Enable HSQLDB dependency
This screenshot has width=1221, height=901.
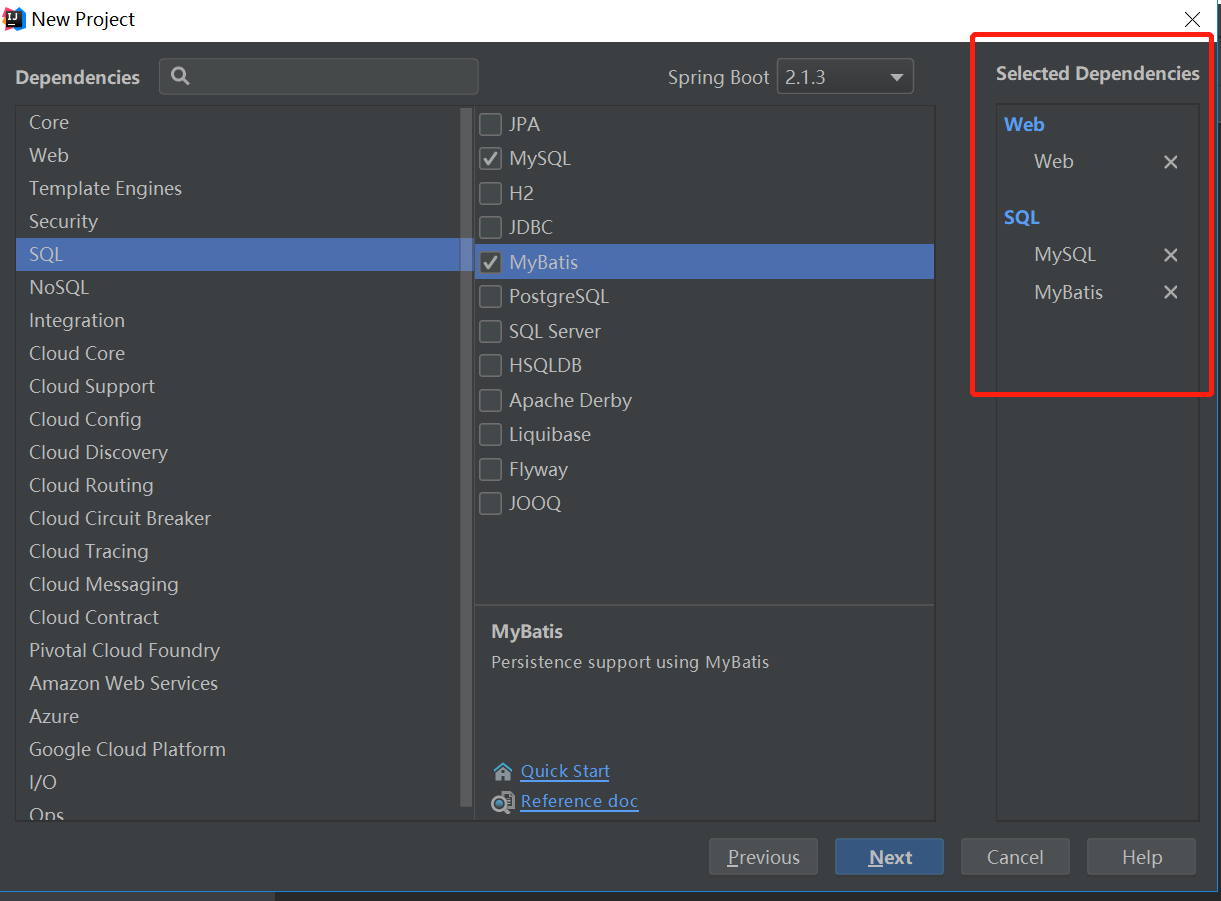[491, 365]
